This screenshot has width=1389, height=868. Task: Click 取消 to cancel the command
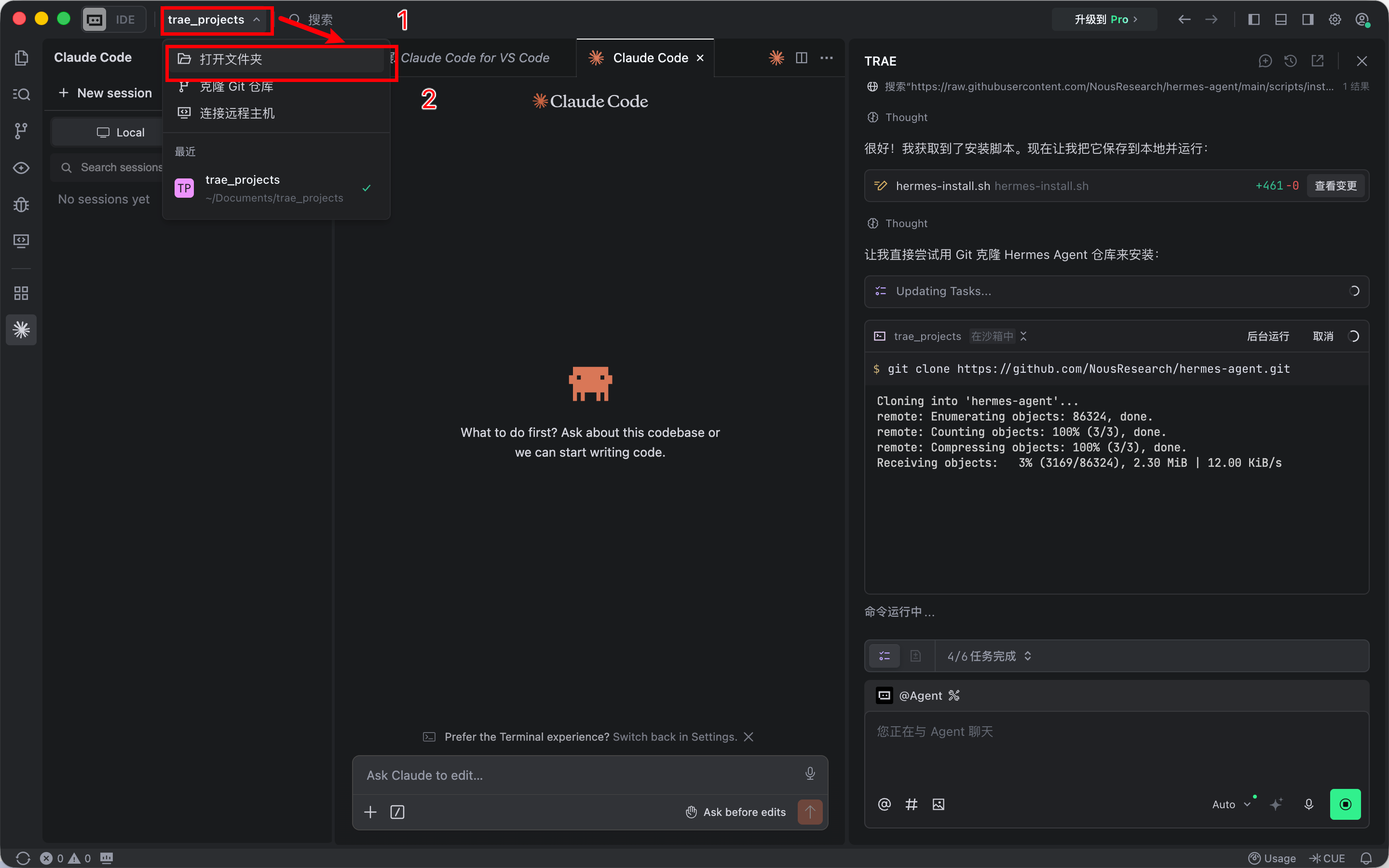coord(1323,337)
